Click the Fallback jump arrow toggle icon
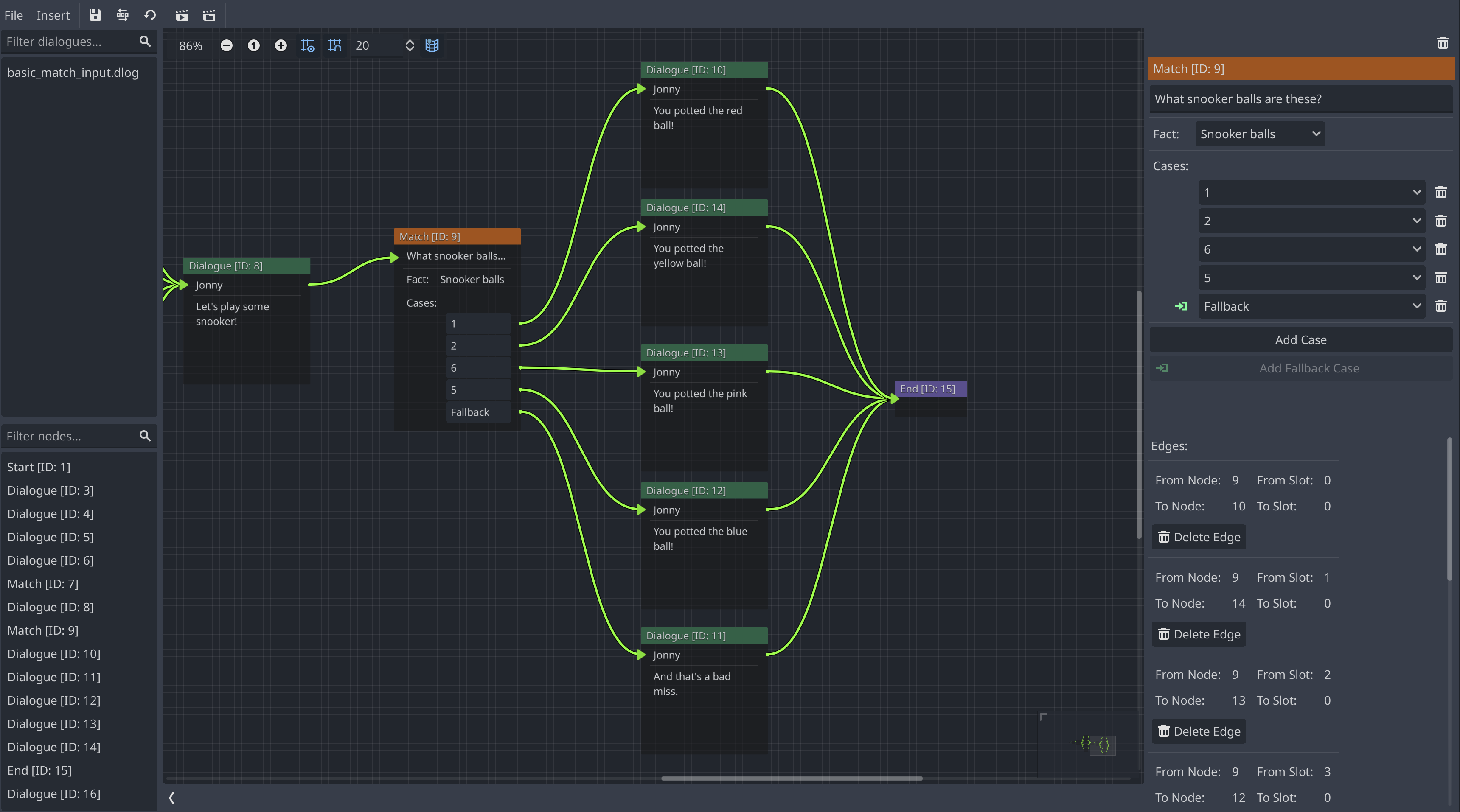1460x812 pixels. [1182, 306]
